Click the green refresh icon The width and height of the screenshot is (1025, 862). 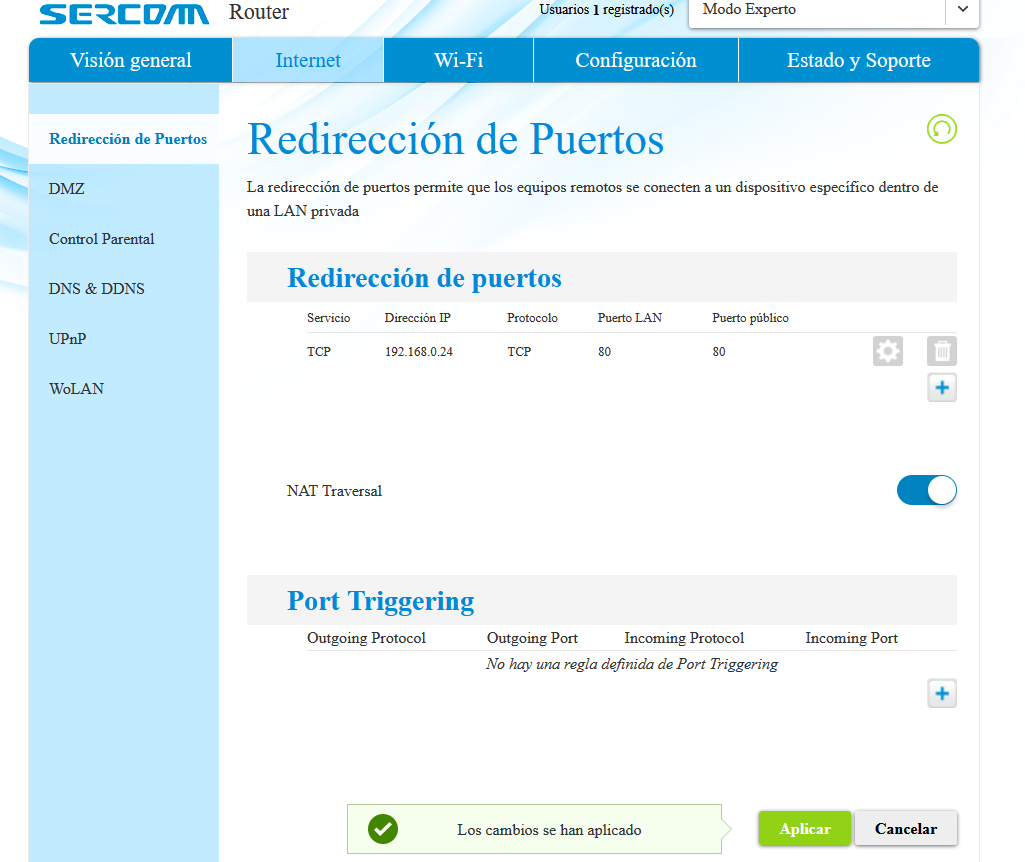(941, 129)
